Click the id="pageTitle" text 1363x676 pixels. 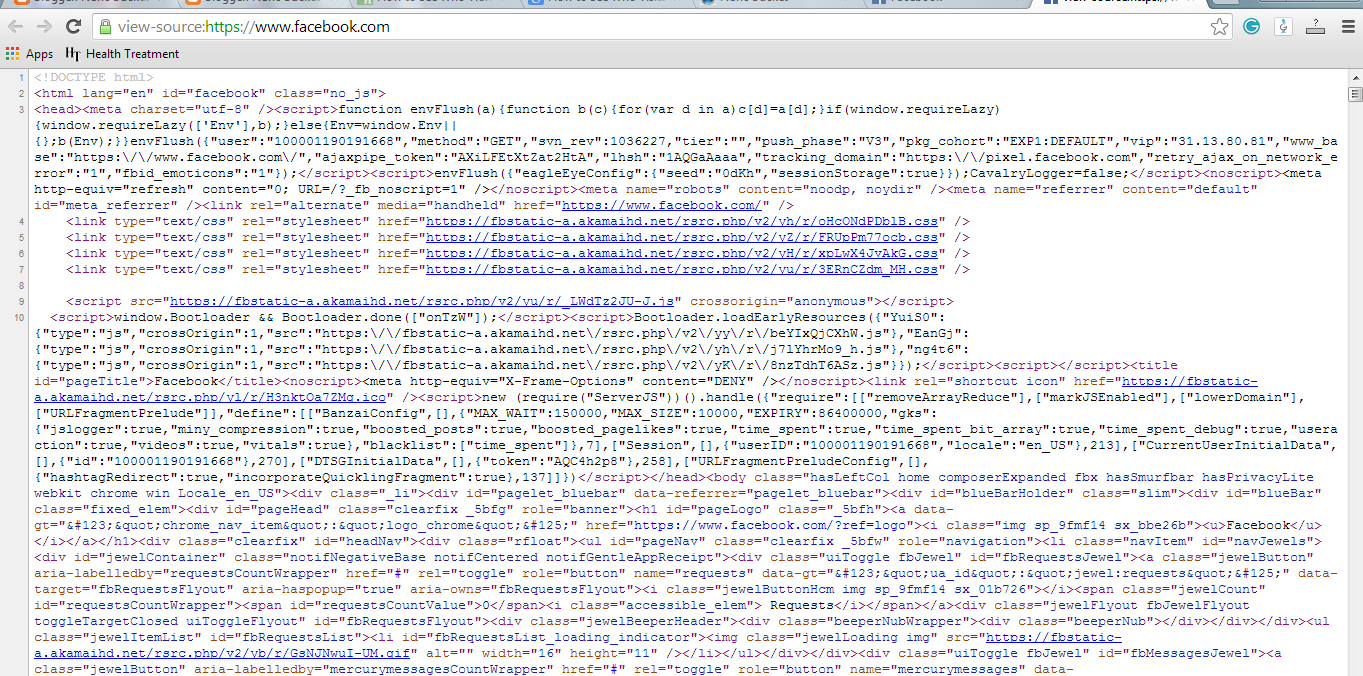[x=94, y=381]
